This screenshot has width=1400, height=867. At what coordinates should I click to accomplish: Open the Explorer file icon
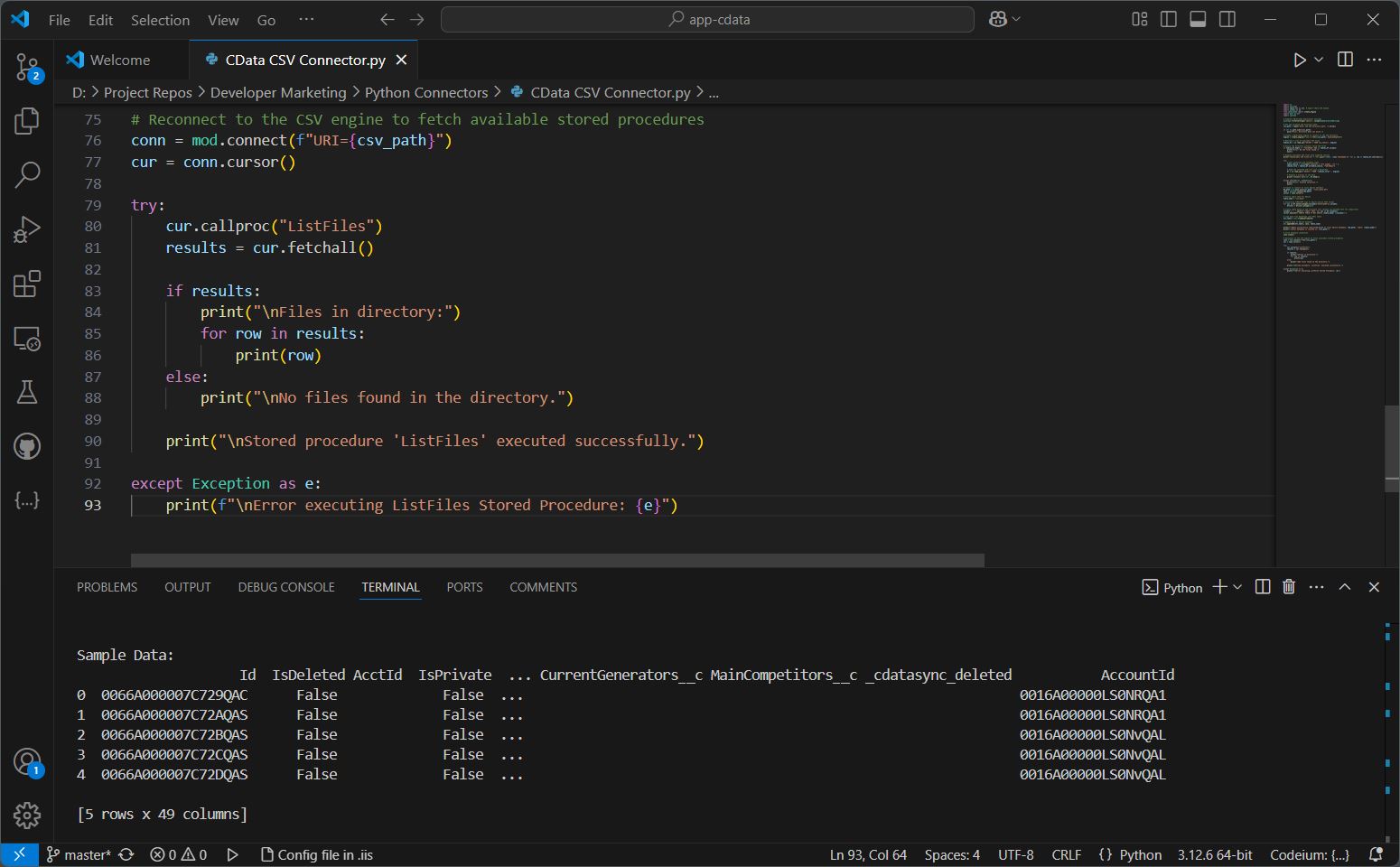coord(27,121)
